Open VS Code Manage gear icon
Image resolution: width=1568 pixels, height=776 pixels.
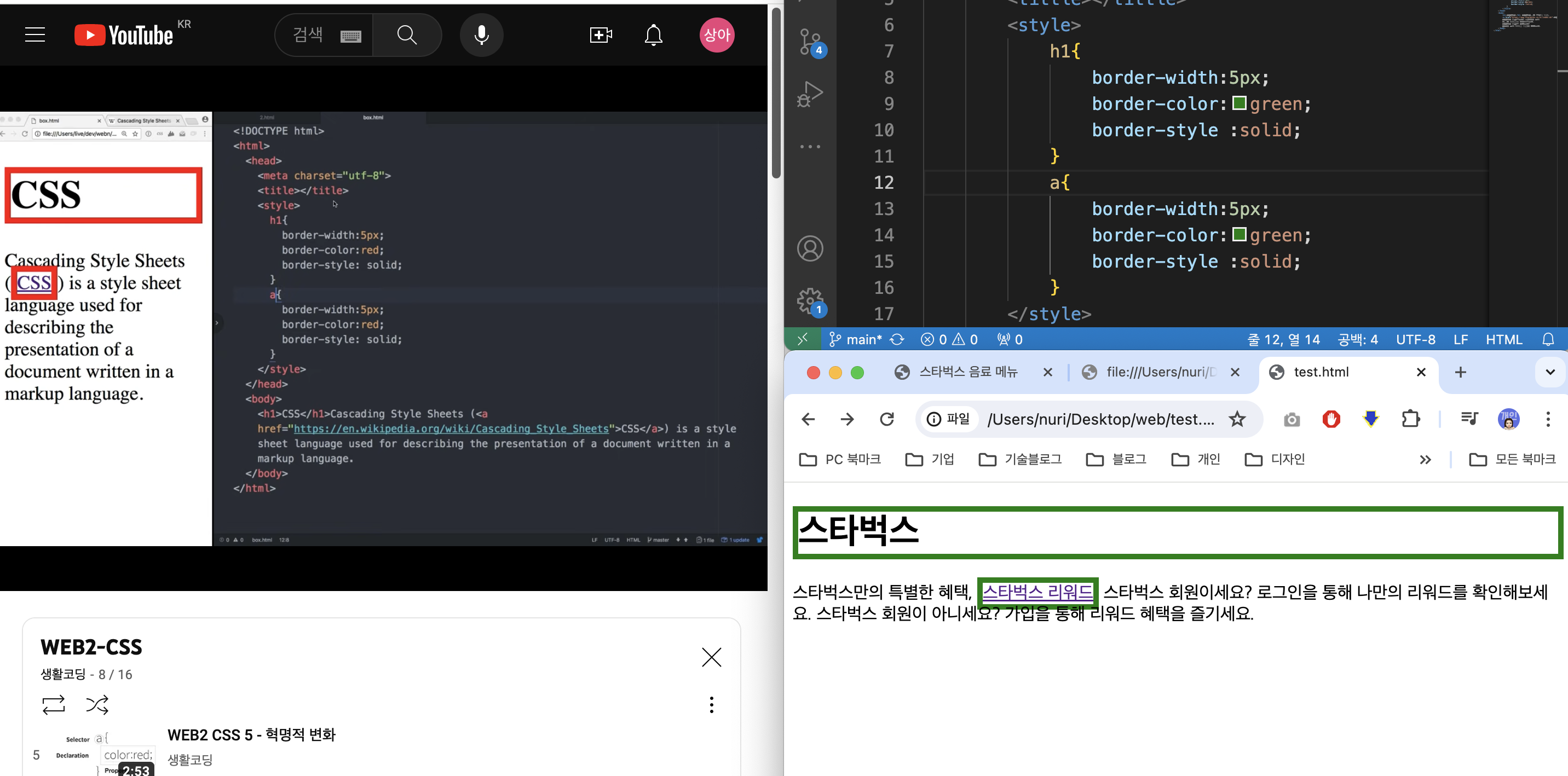click(x=810, y=300)
